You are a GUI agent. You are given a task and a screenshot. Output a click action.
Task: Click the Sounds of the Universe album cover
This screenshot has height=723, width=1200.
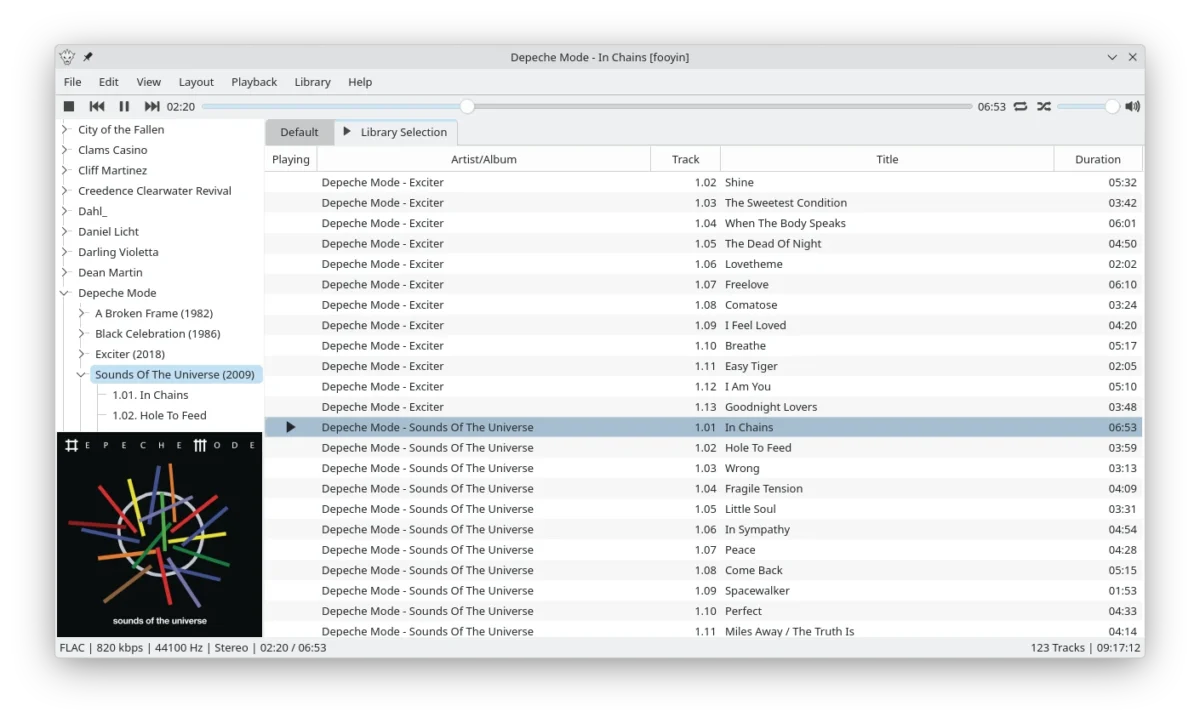(160, 535)
